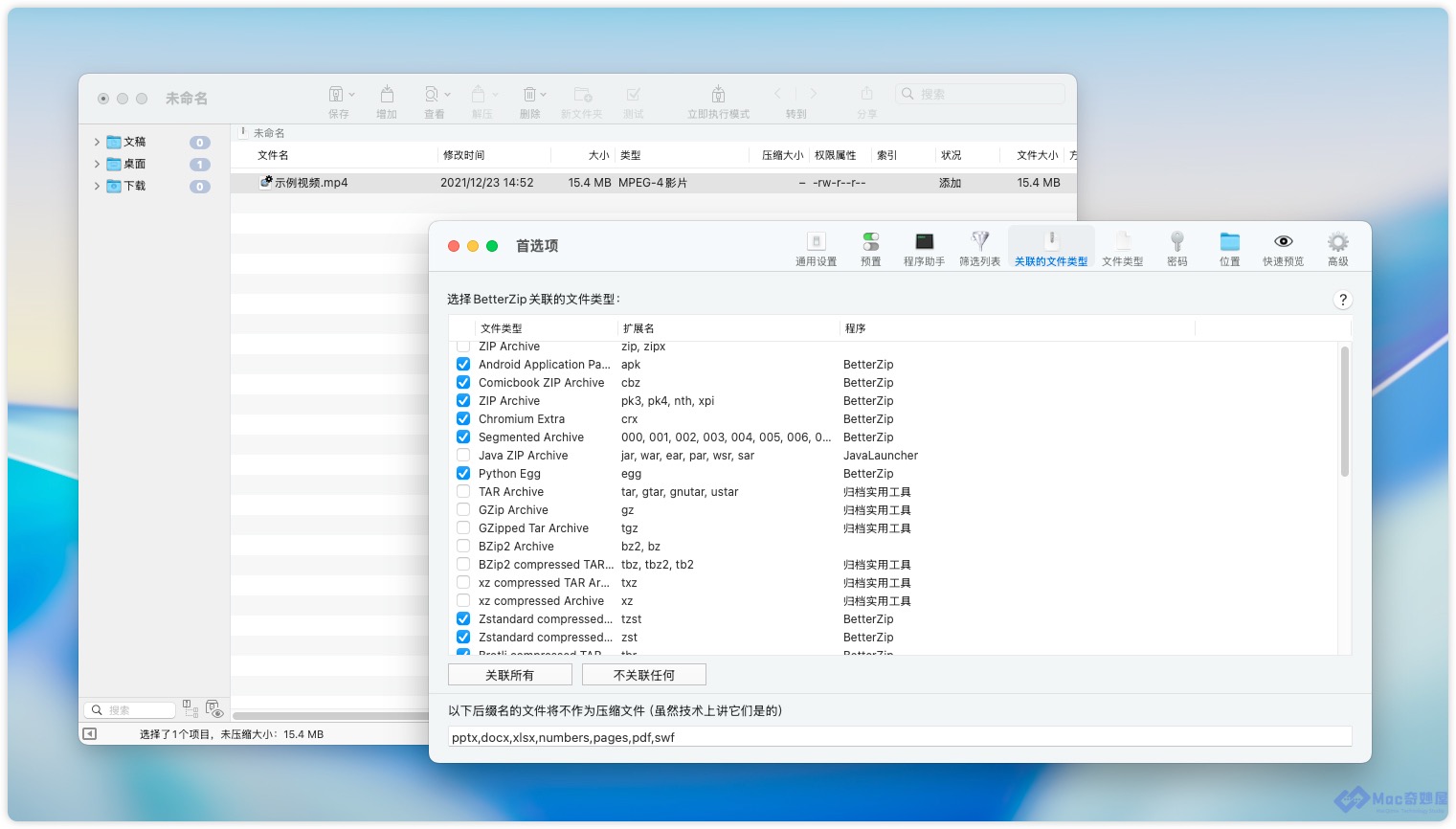The height and width of the screenshot is (829, 1456).
Task: Sort archive by 类型 column
Action: tap(683, 155)
